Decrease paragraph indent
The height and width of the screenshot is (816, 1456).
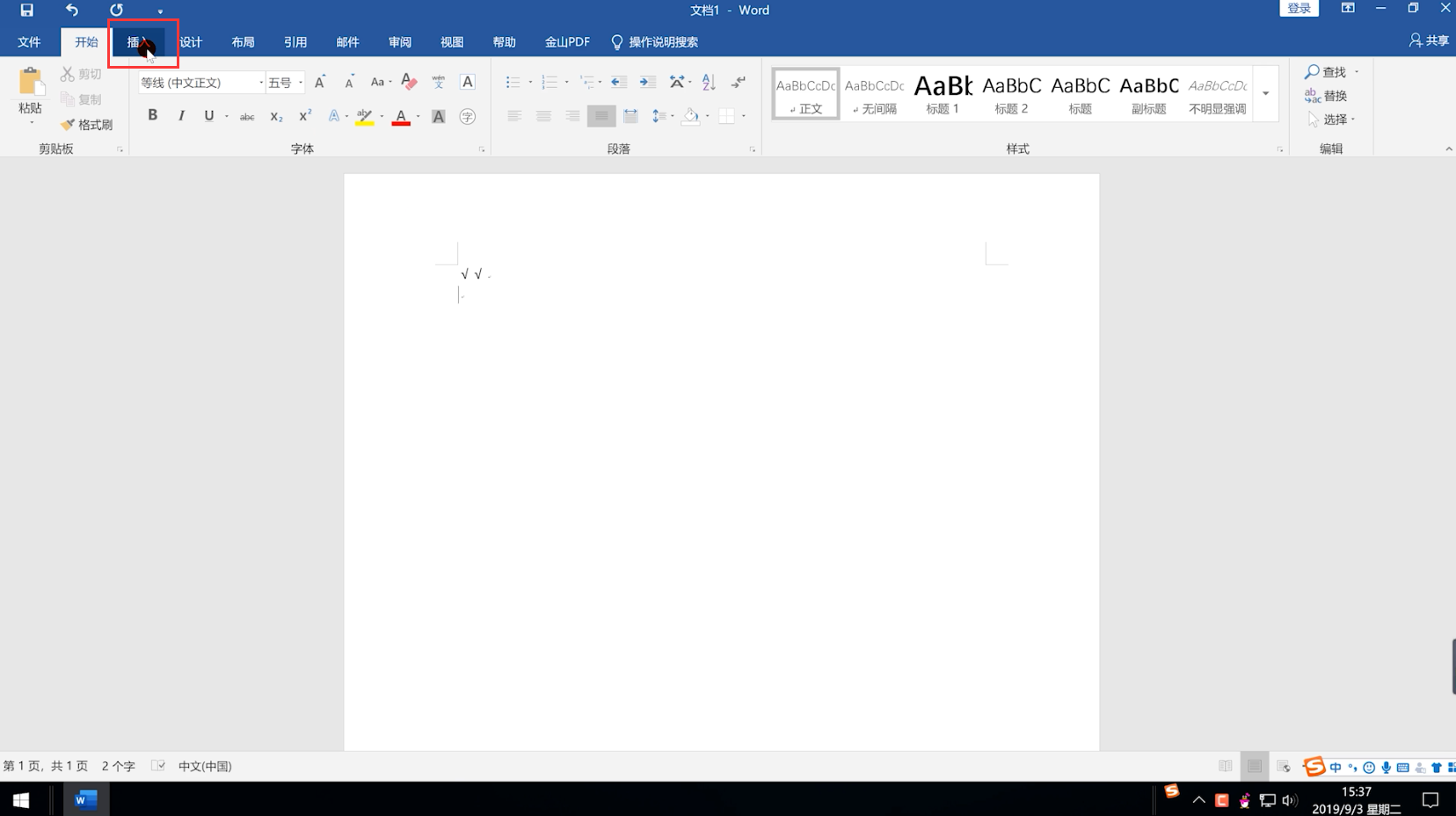(619, 82)
